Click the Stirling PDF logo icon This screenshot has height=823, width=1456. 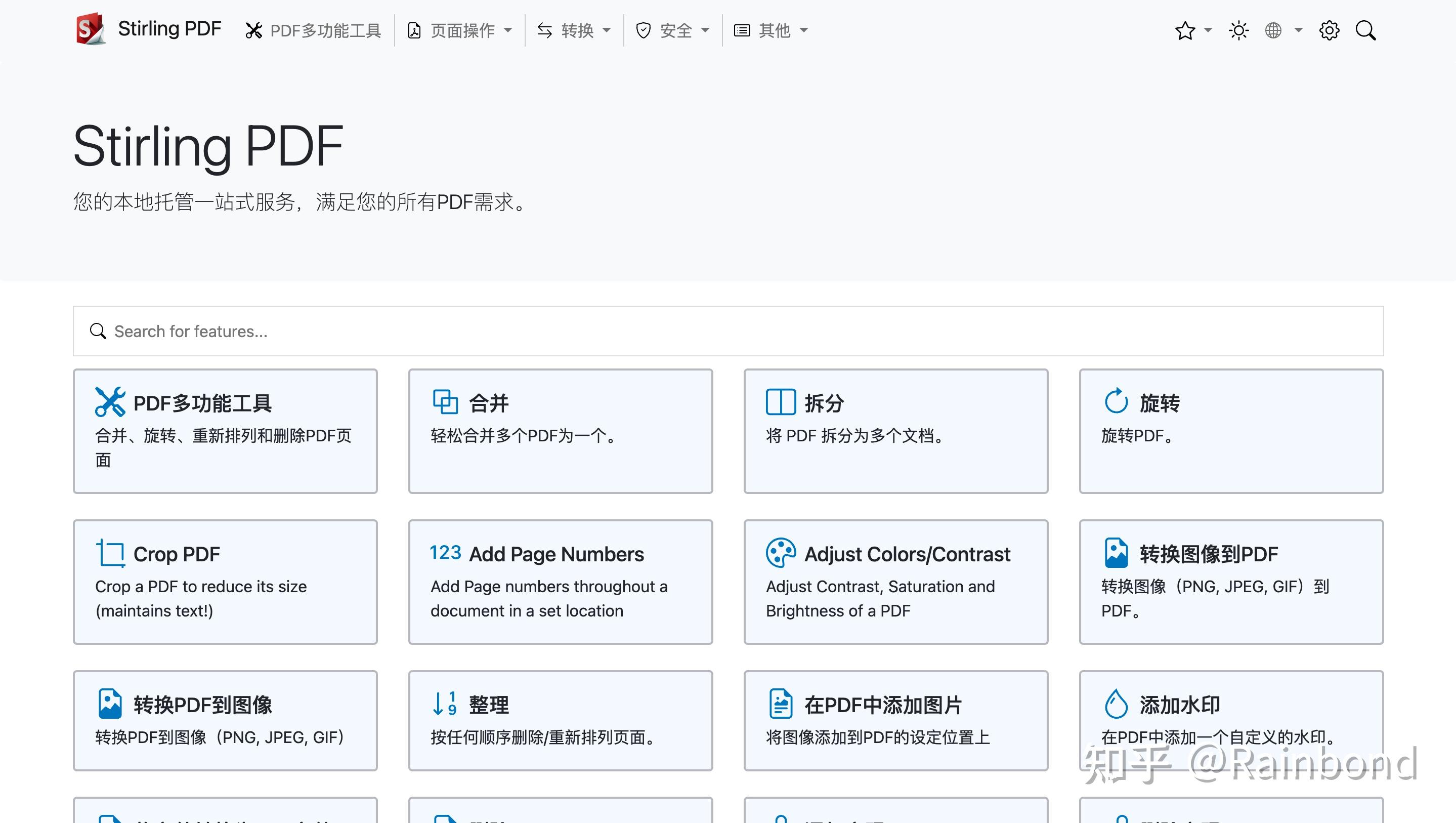pos(91,29)
